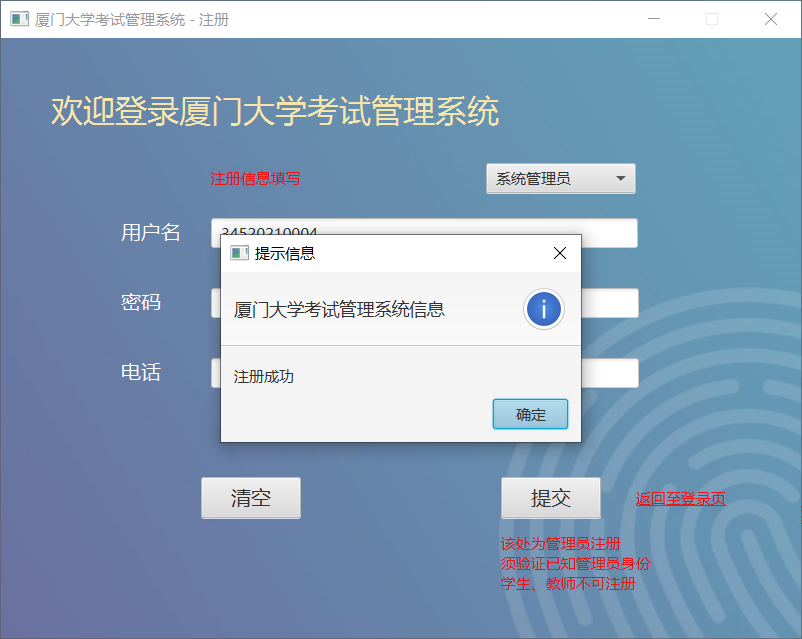
Task: Click the 学生、教师不可注册 notice text
Action: (x=568, y=583)
